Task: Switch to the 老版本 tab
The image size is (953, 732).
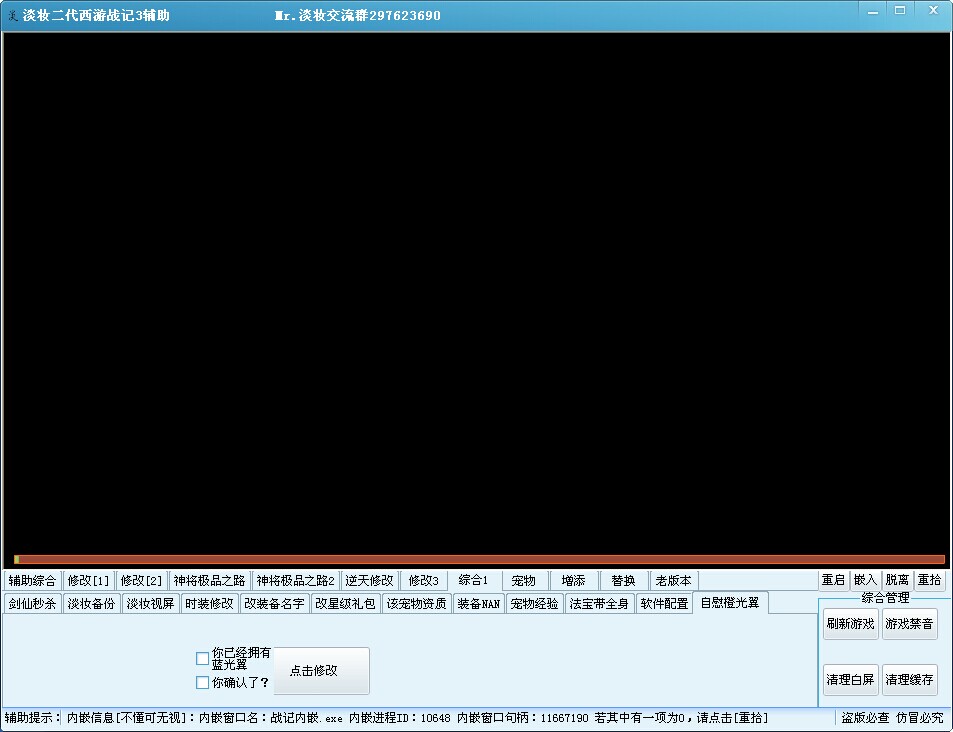Action: pos(673,581)
